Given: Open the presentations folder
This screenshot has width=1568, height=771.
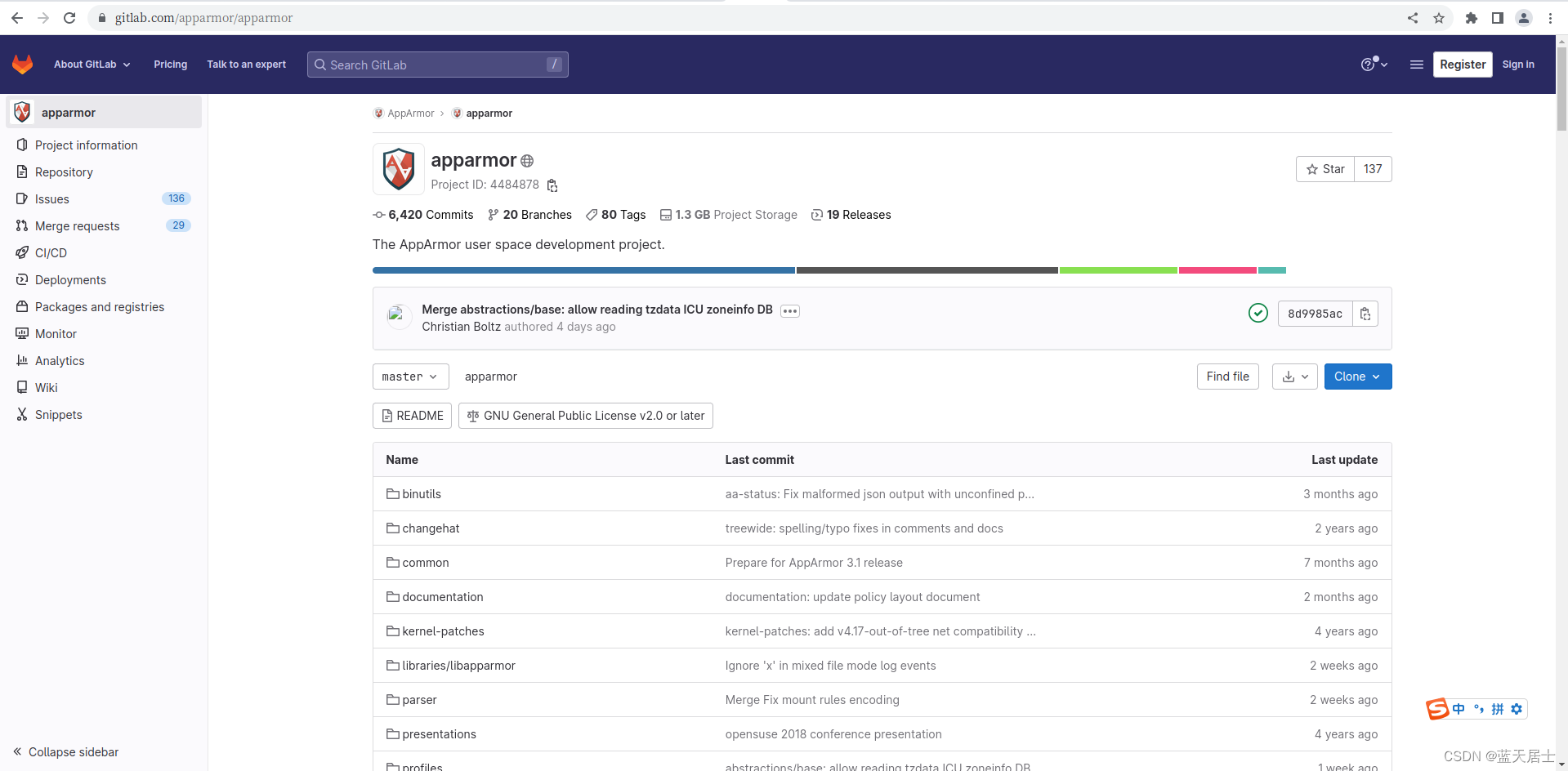Looking at the screenshot, I should coord(439,734).
